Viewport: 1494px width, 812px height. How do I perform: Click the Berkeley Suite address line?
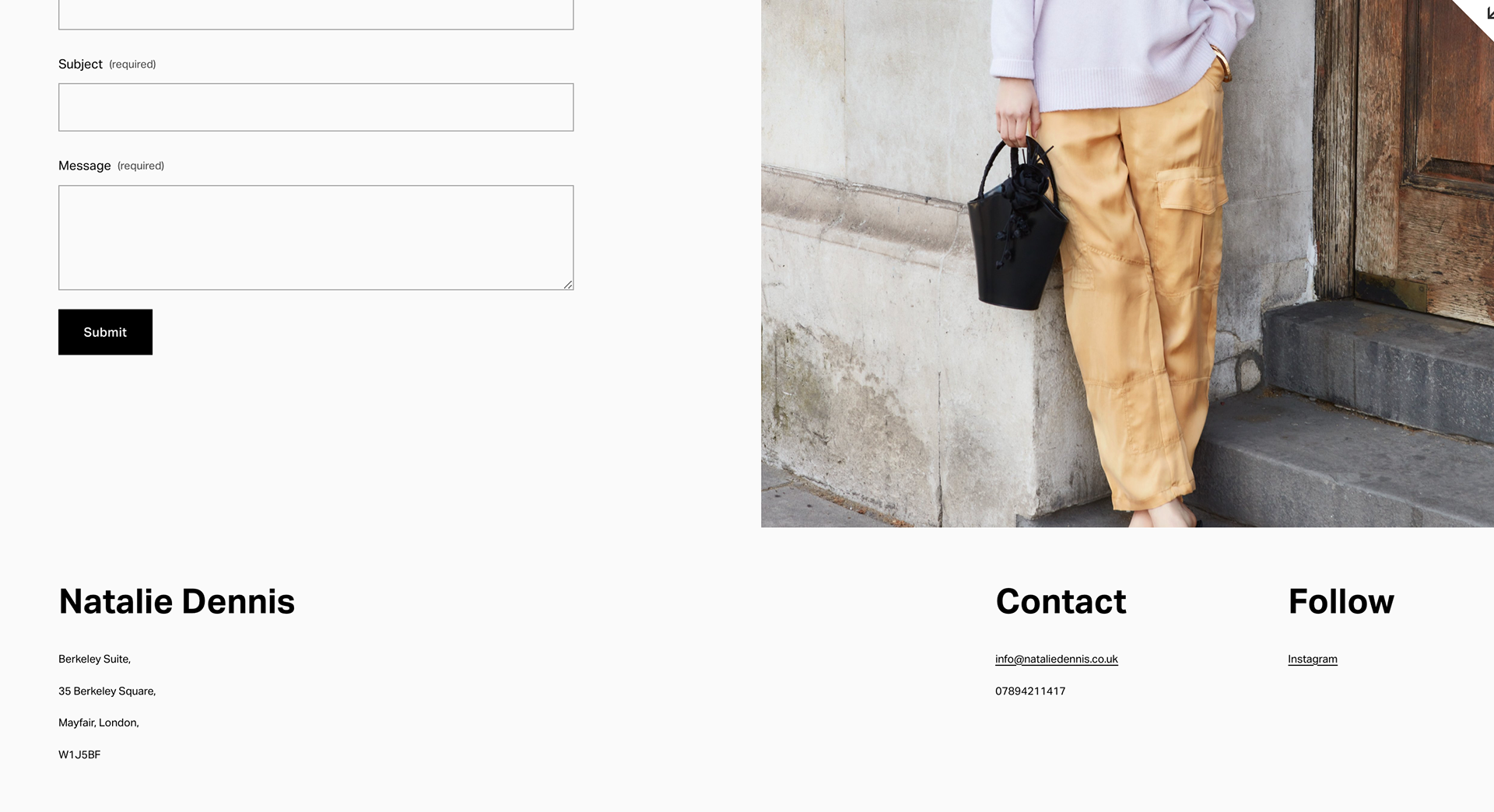[x=94, y=660]
